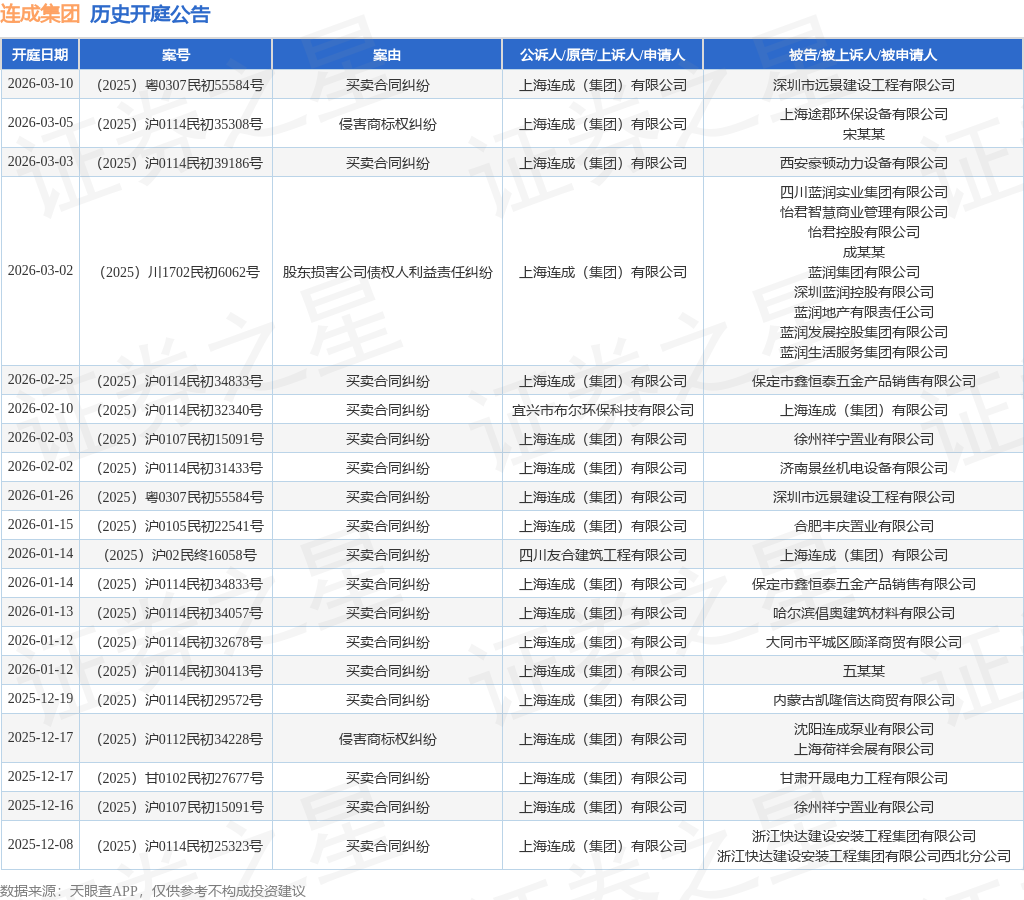Image resolution: width=1024 pixels, height=900 pixels.
Task: Click plaintiff 四川友合建筑工程有限公司
Action: point(602,555)
